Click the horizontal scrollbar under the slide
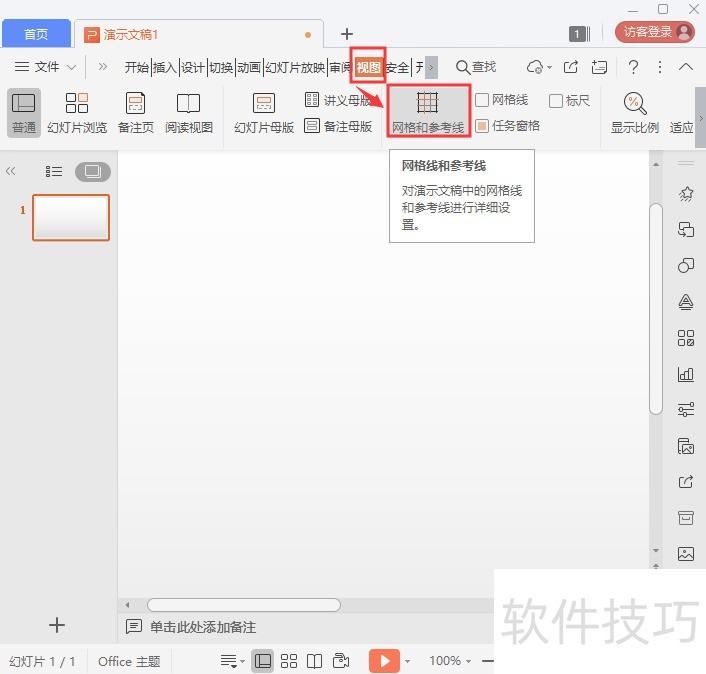 pyautogui.click(x=244, y=605)
